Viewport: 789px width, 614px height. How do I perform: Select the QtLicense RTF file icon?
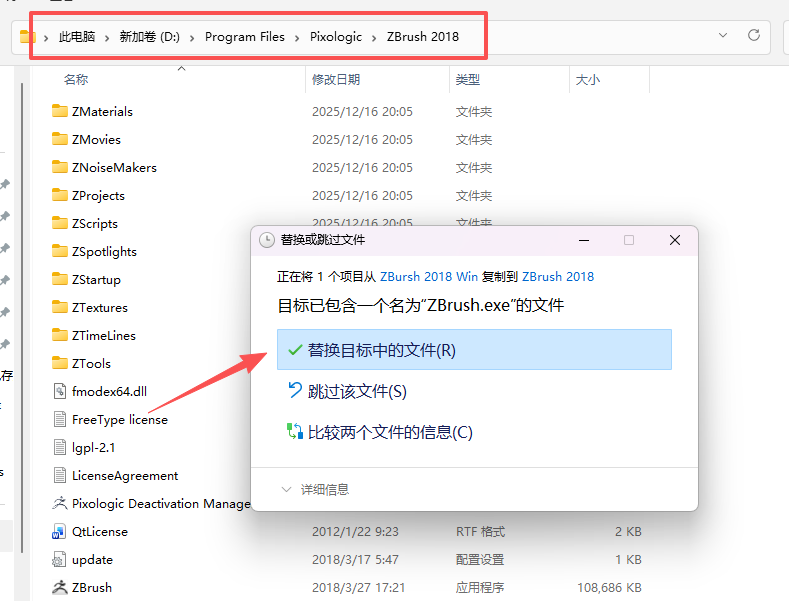(60, 532)
